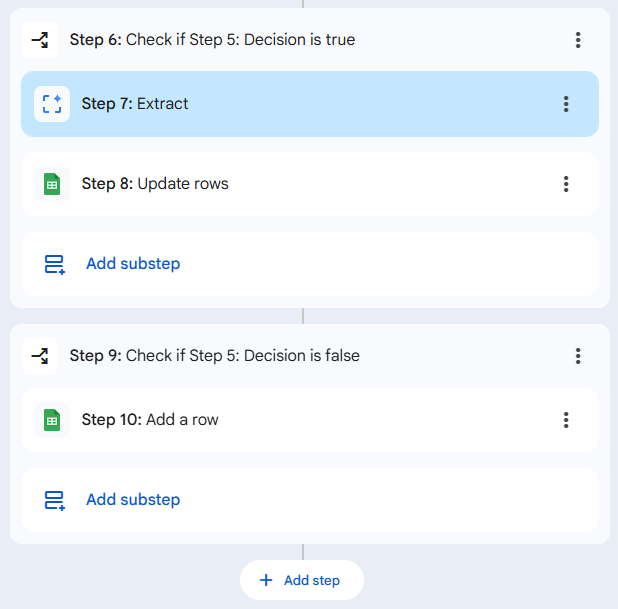Screen dimensions: 618x609
Task: Click the add substep icon below Step 8
Action: pyautogui.click(x=54, y=264)
